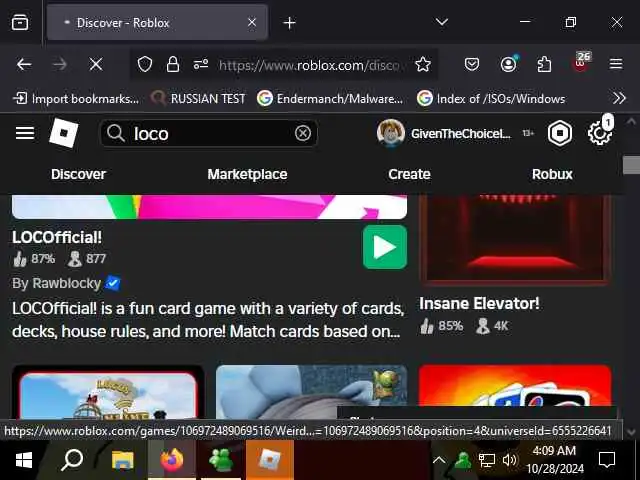Open GivenTheChoiceI... profile name link
The width and height of the screenshot is (640, 480).
(x=461, y=133)
